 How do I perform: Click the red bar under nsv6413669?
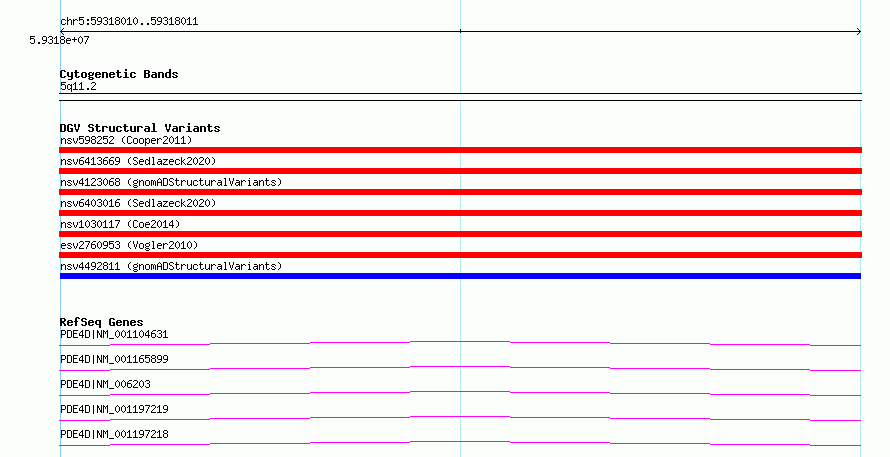460,171
